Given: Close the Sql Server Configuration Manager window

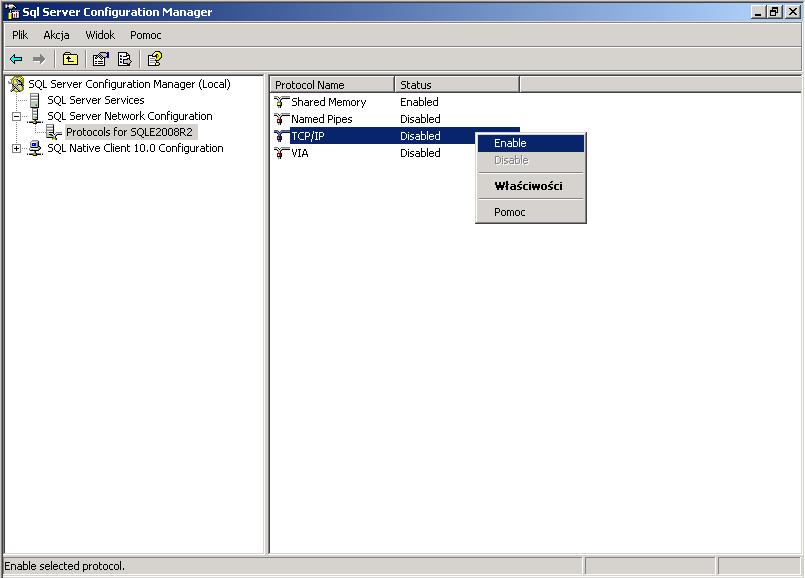Looking at the screenshot, I should point(792,12).
